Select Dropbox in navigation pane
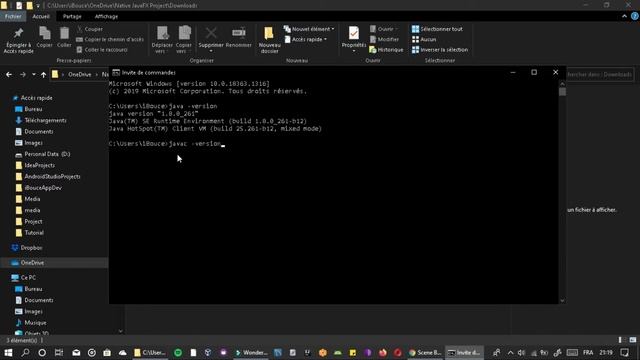 coord(31,248)
